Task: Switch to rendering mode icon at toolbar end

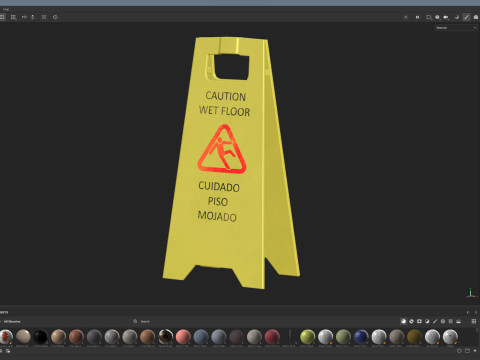Action: coord(476,17)
